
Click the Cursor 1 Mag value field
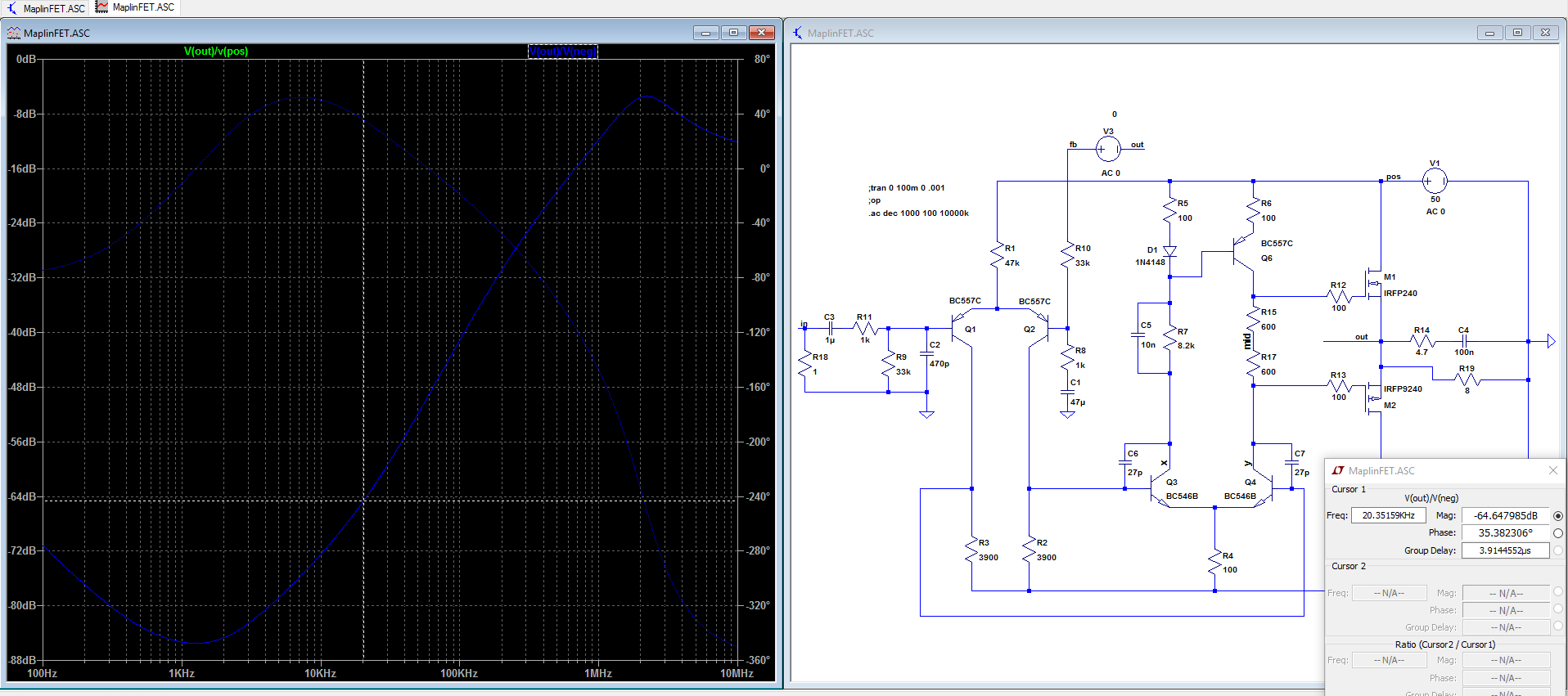point(1506,515)
